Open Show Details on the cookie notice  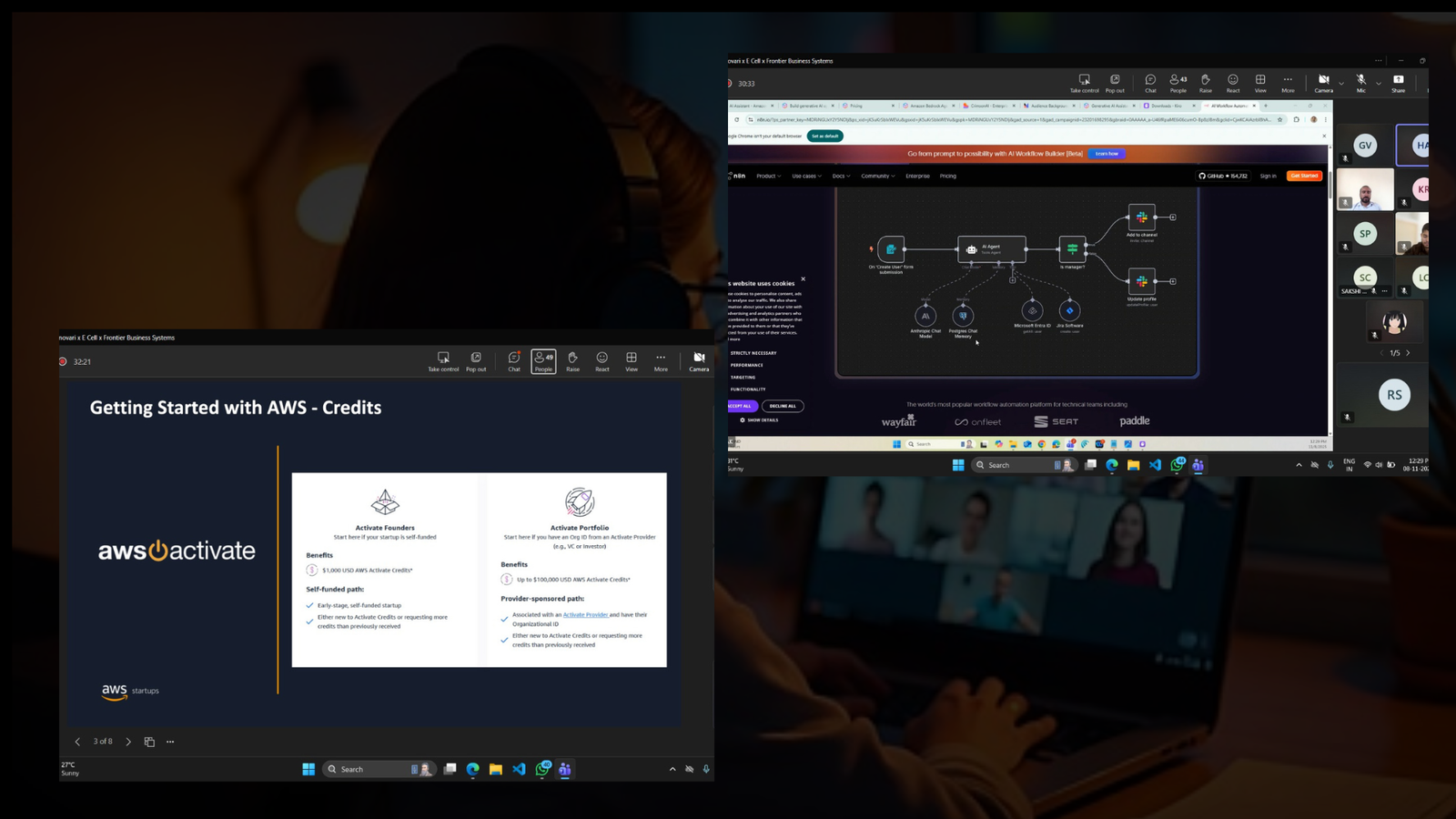(x=760, y=420)
